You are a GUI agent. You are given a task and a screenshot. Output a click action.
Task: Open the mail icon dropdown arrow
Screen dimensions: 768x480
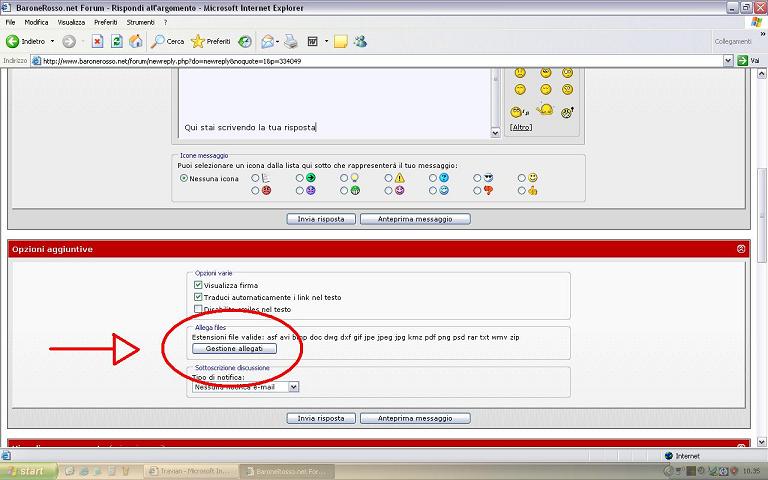279,42
